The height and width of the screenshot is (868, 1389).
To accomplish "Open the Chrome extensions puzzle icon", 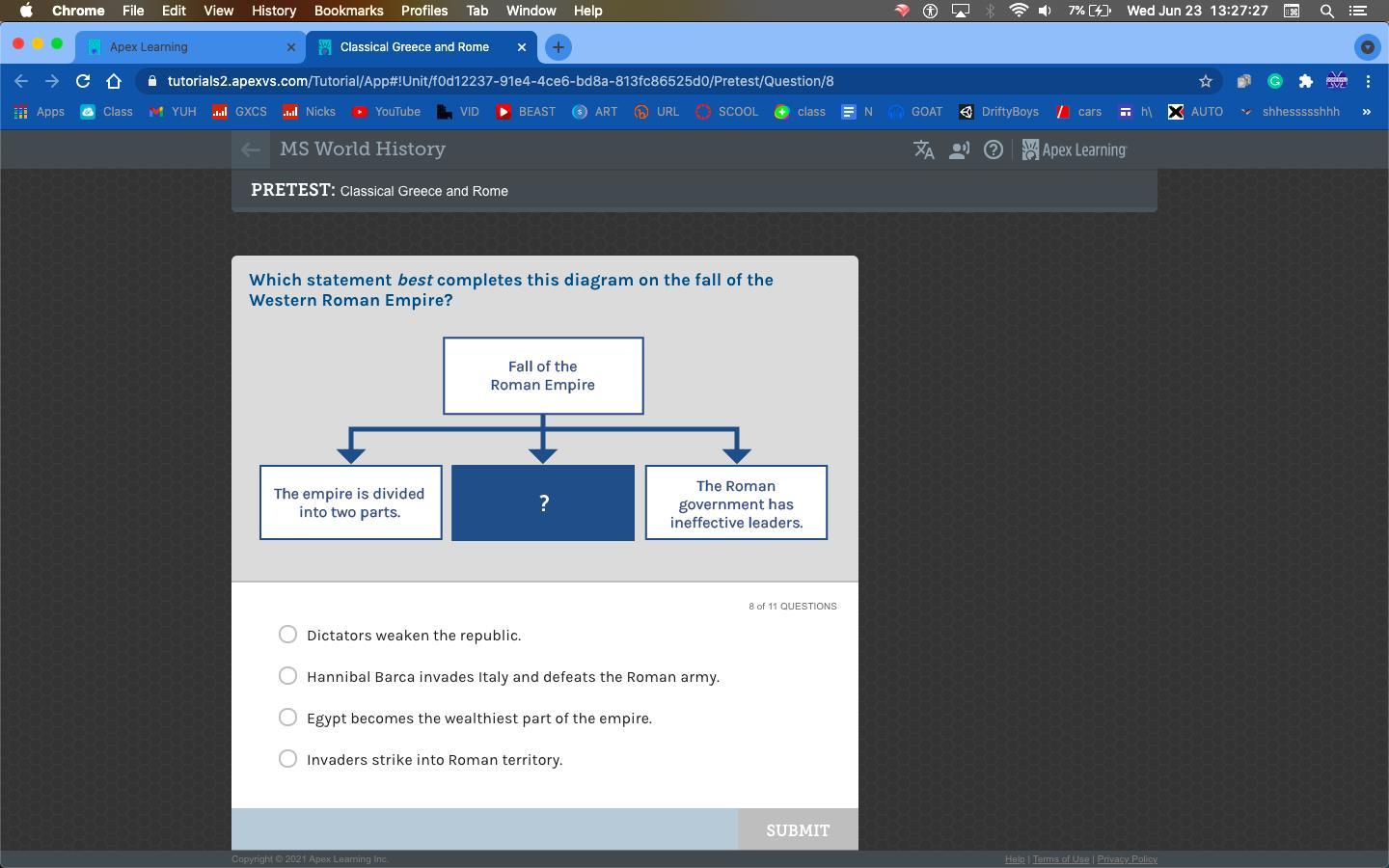I will point(1305,81).
